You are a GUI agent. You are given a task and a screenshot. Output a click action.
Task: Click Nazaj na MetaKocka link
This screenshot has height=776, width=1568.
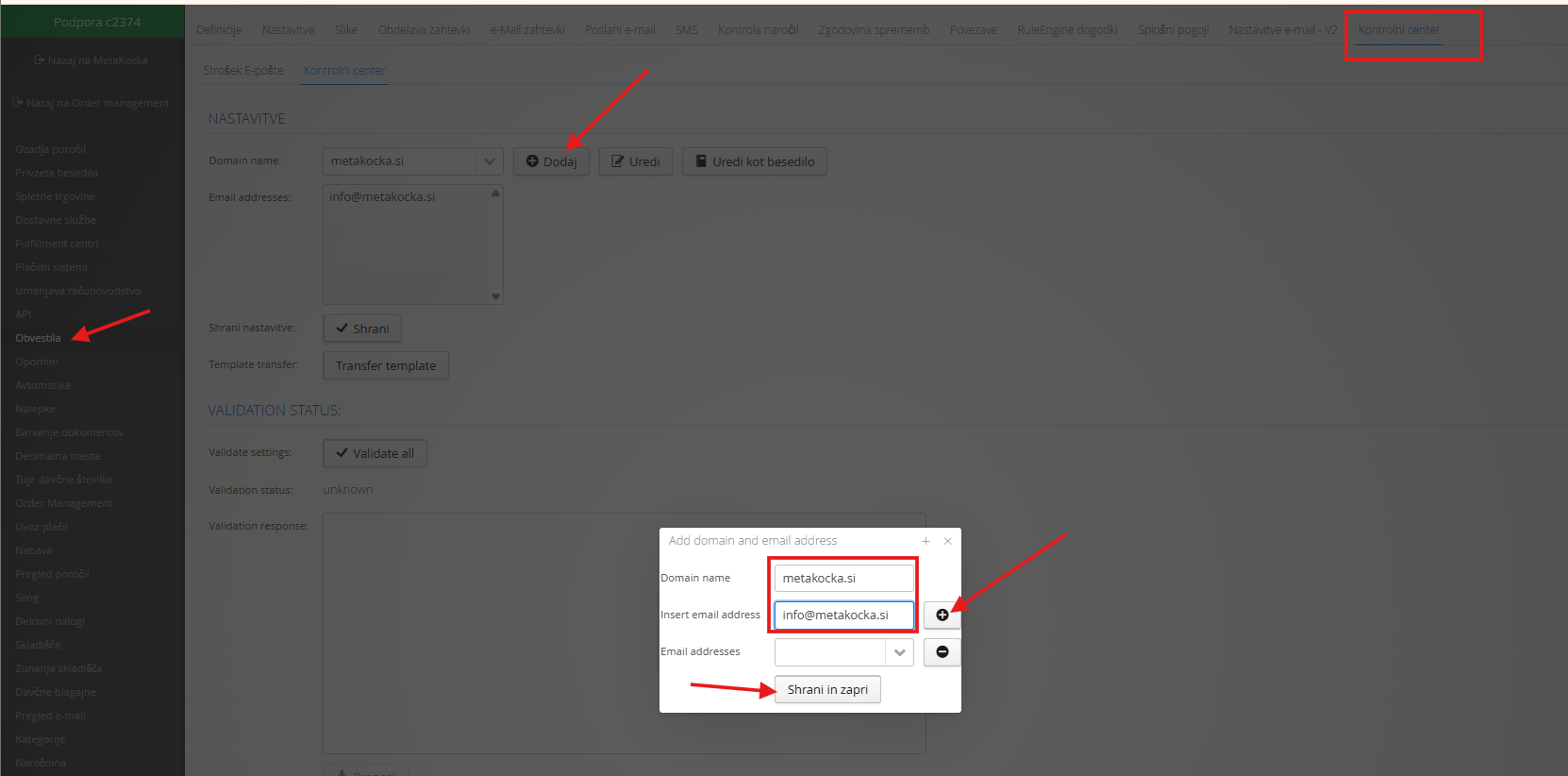point(92,60)
